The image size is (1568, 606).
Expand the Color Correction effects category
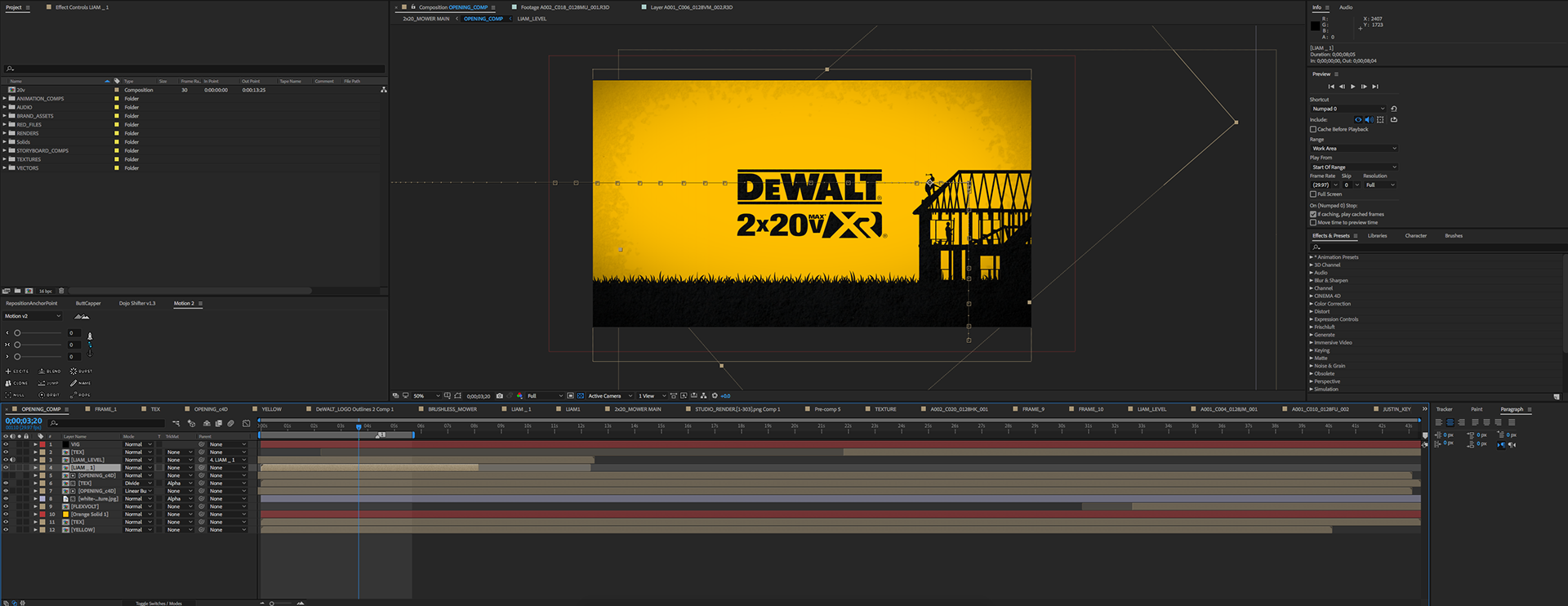[1312, 304]
